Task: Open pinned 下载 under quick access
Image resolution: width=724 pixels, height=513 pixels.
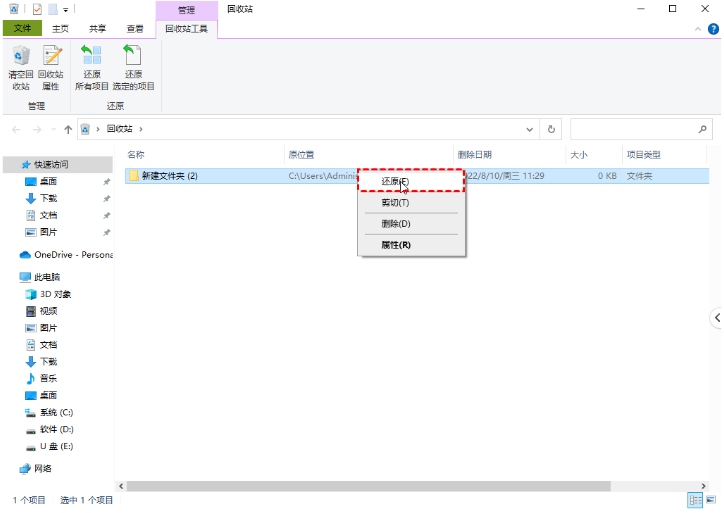Action: coord(48,198)
